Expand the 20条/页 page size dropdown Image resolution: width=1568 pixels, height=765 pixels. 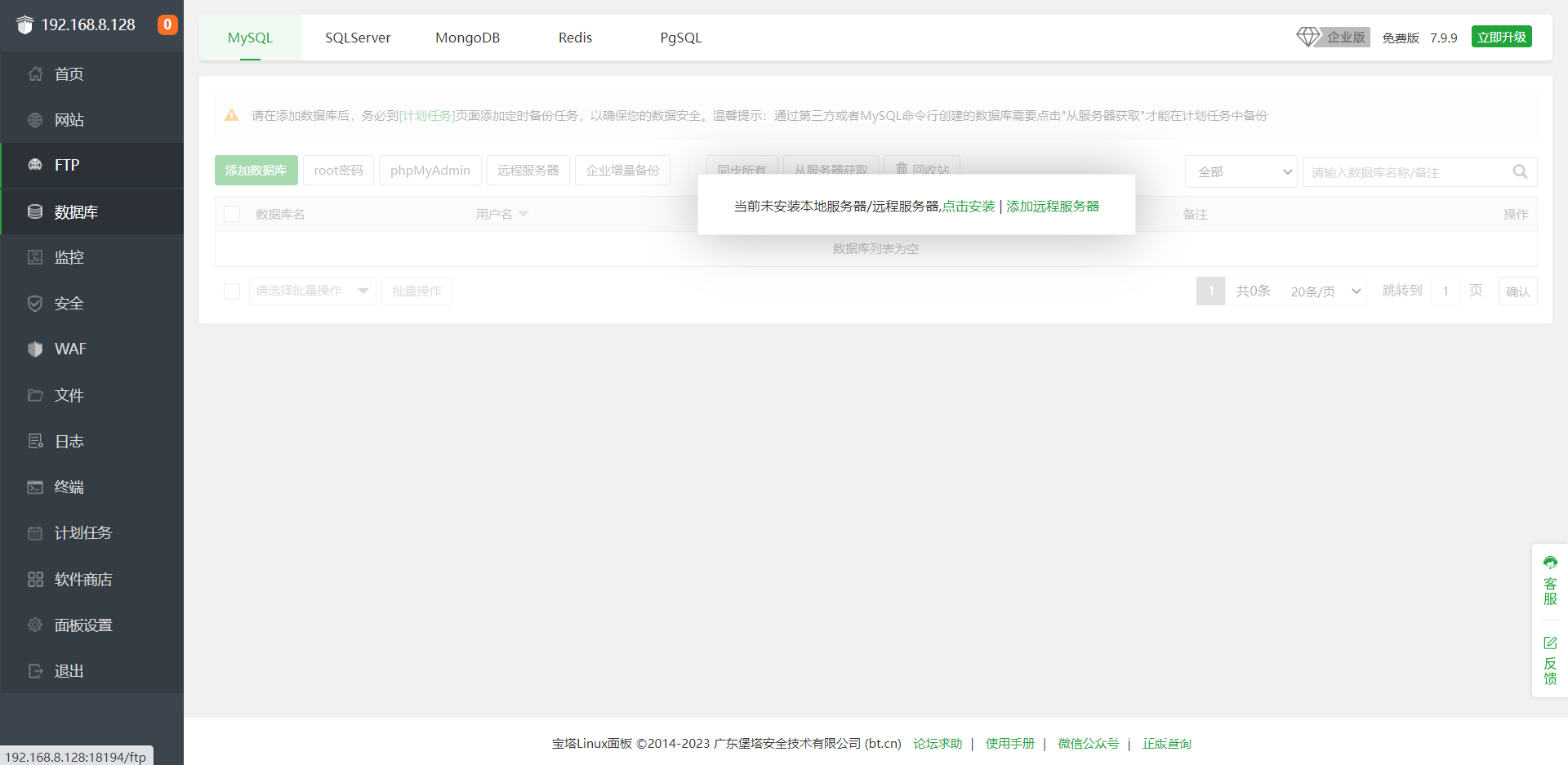pyautogui.click(x=1323, y=291)
